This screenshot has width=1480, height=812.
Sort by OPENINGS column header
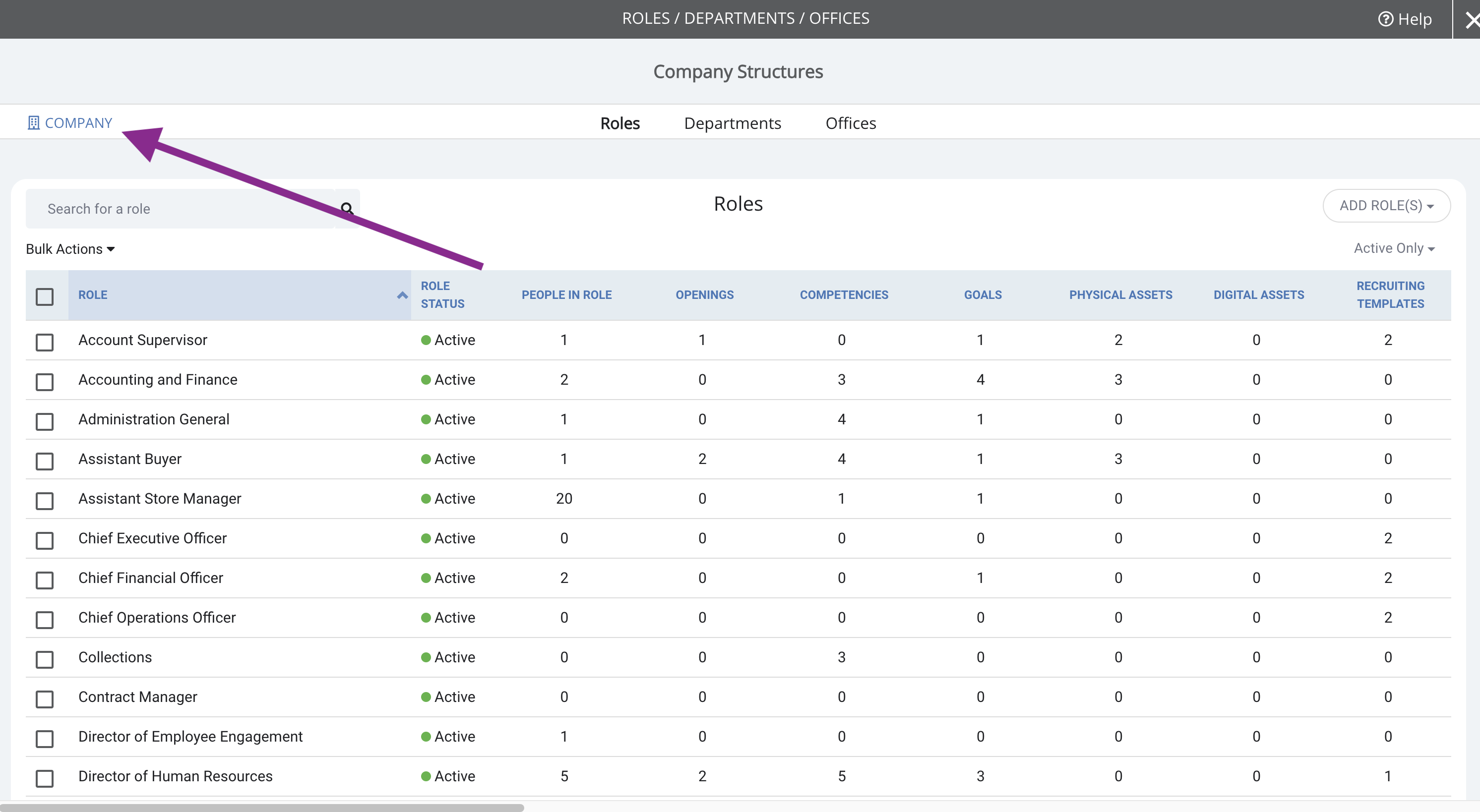(704, 294)
